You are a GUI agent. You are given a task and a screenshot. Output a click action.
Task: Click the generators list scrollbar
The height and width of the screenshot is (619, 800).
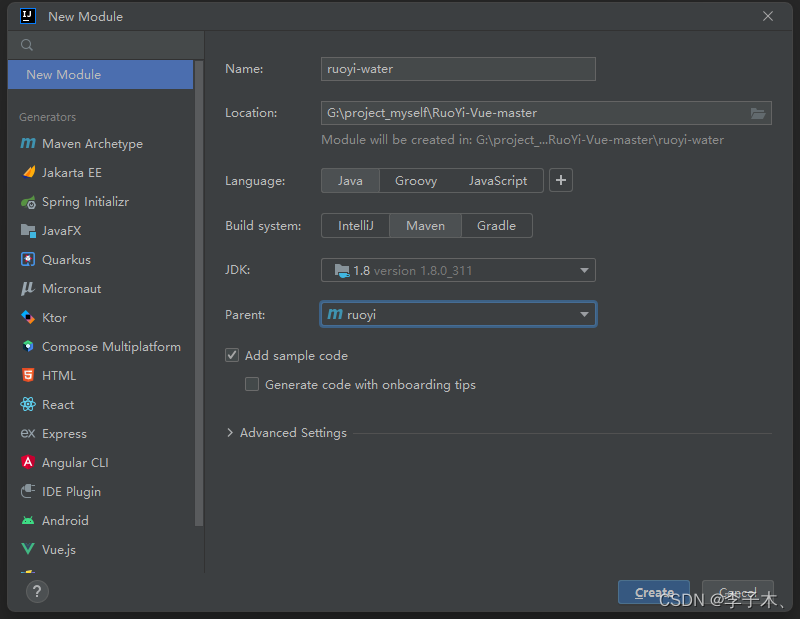(199, 293)
